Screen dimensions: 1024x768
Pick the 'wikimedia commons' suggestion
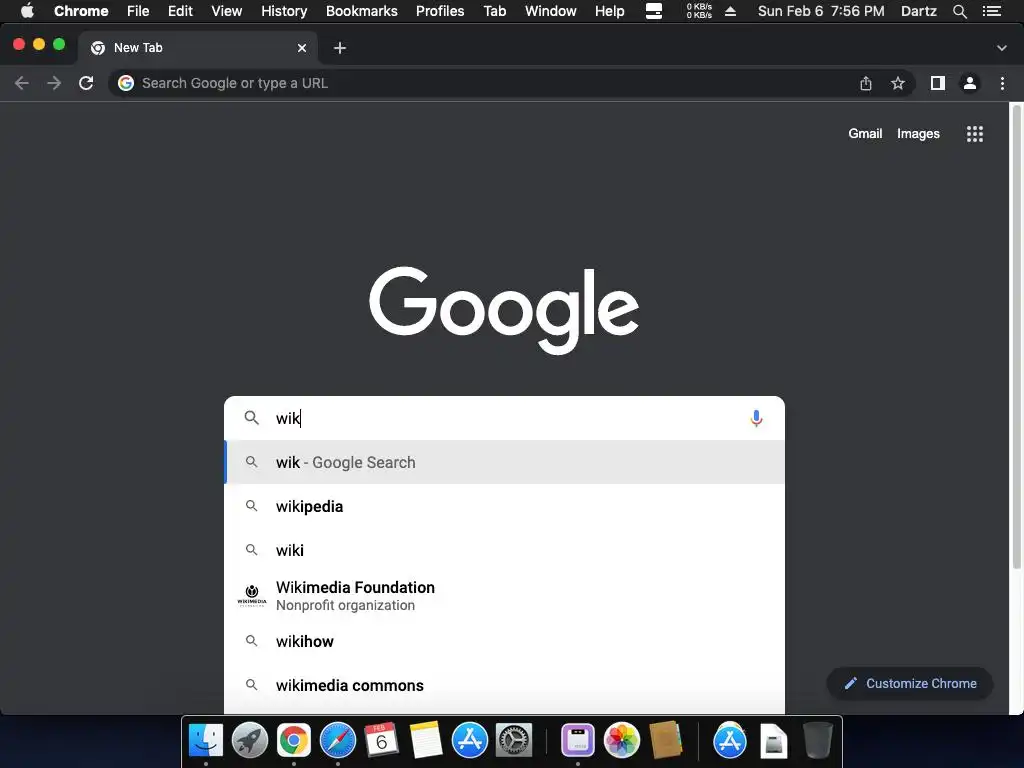pos(504,685)
